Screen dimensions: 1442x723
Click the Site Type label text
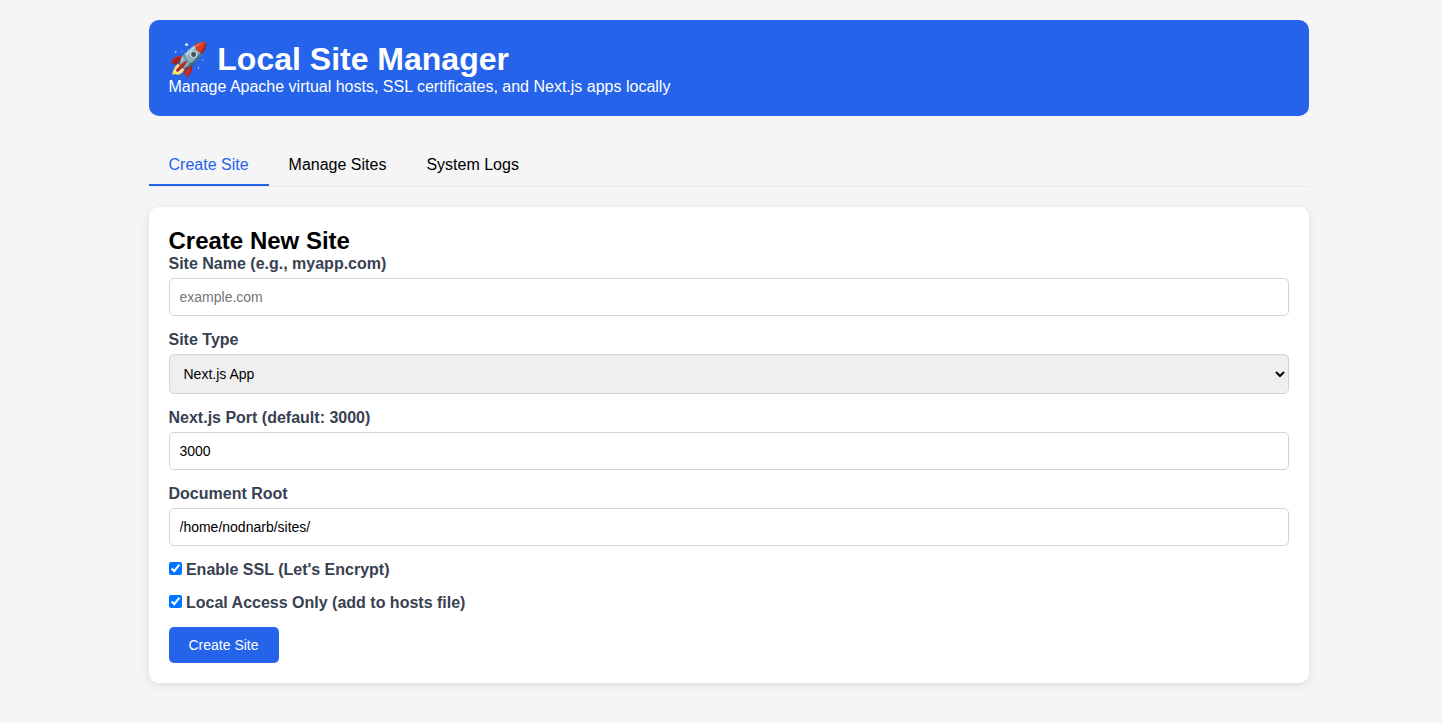(x=203, y=339)
